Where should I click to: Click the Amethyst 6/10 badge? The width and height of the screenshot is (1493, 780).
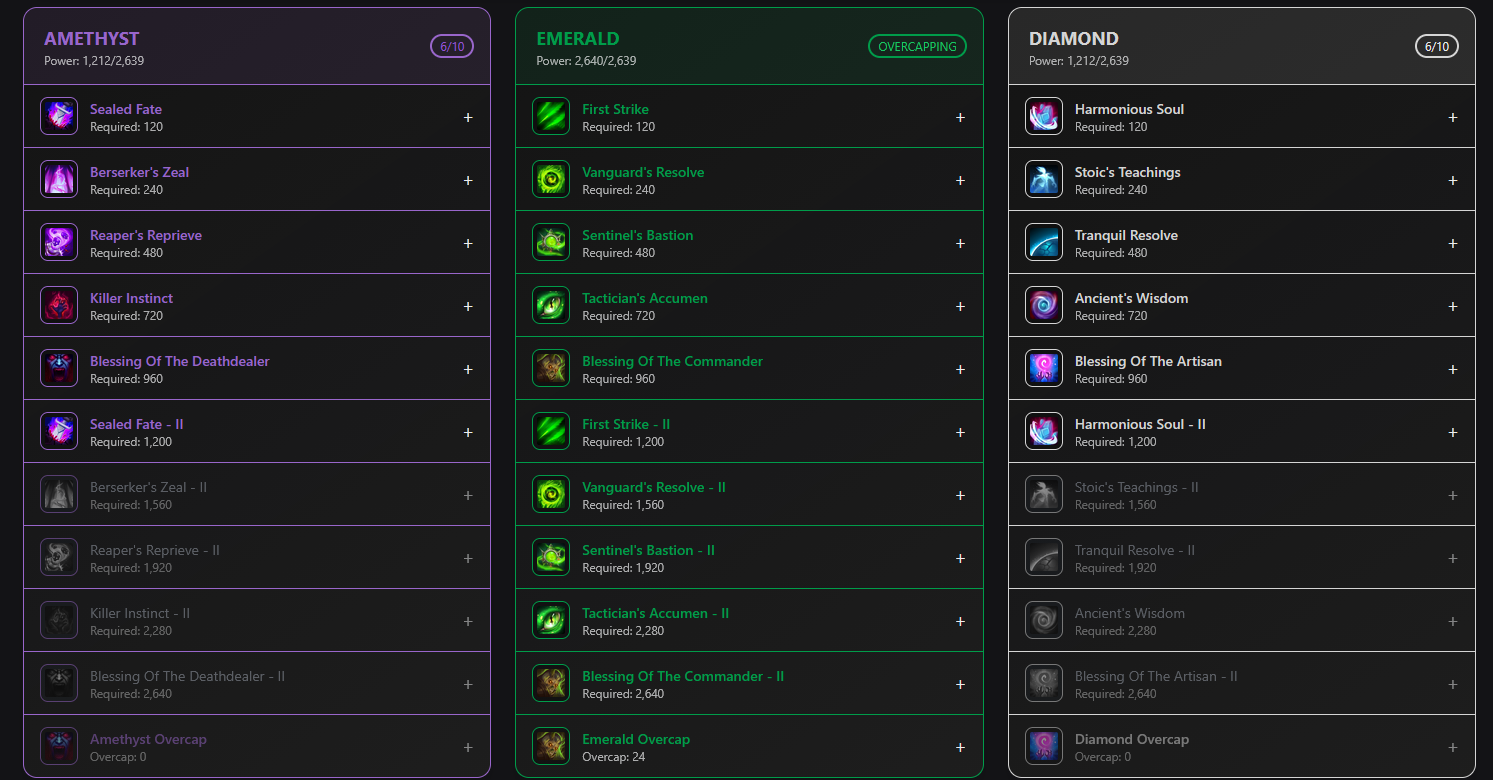[452, 47]
